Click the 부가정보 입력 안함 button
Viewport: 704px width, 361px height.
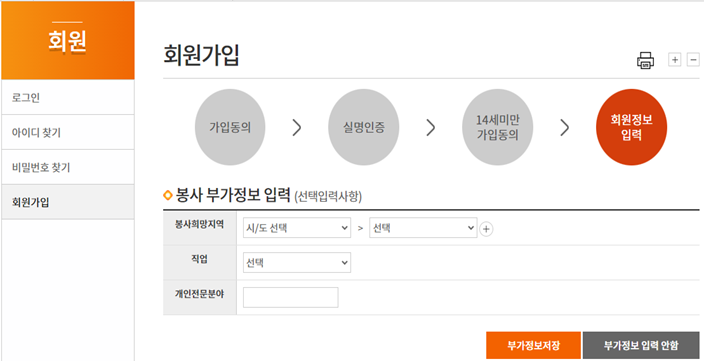[x=641, y=345]
